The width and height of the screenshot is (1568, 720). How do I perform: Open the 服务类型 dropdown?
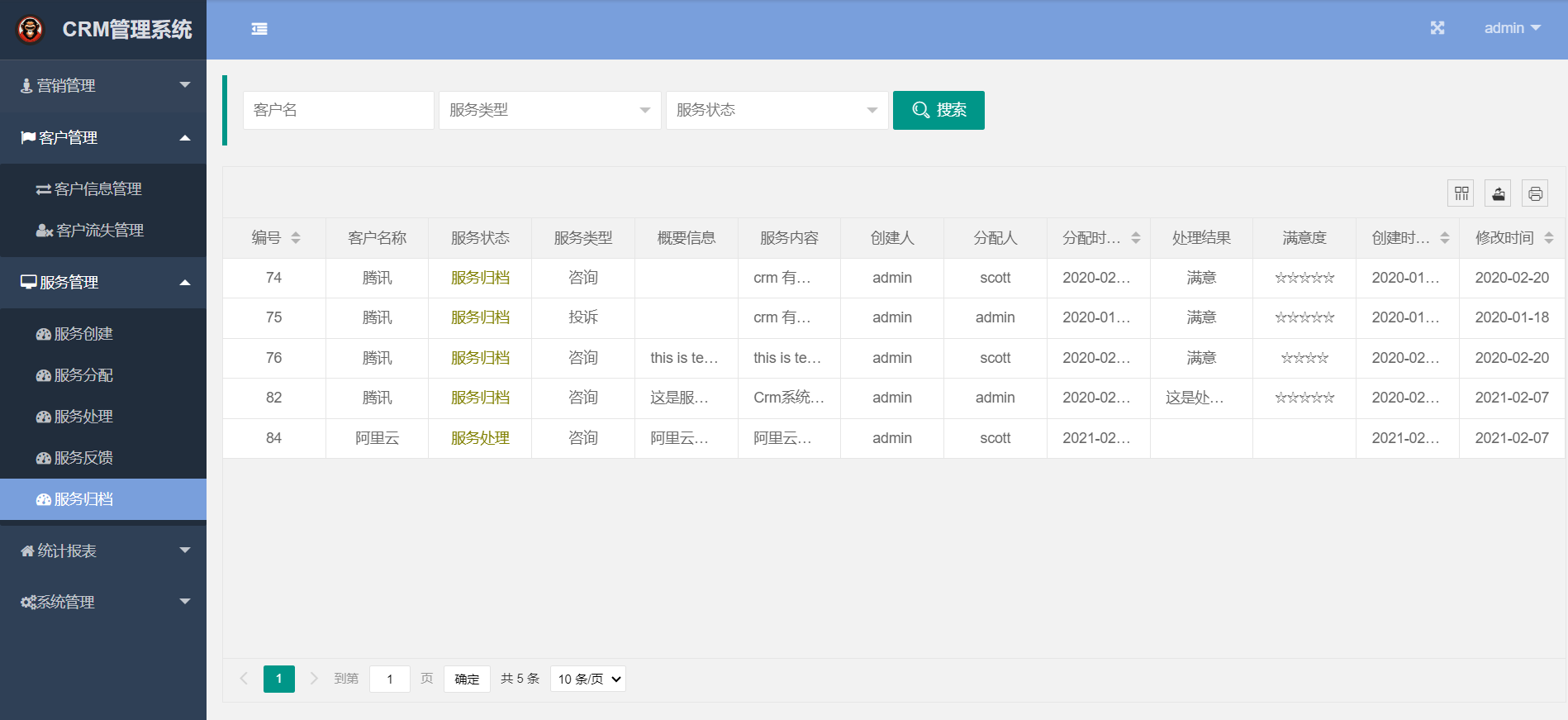(x=550, y=110)
